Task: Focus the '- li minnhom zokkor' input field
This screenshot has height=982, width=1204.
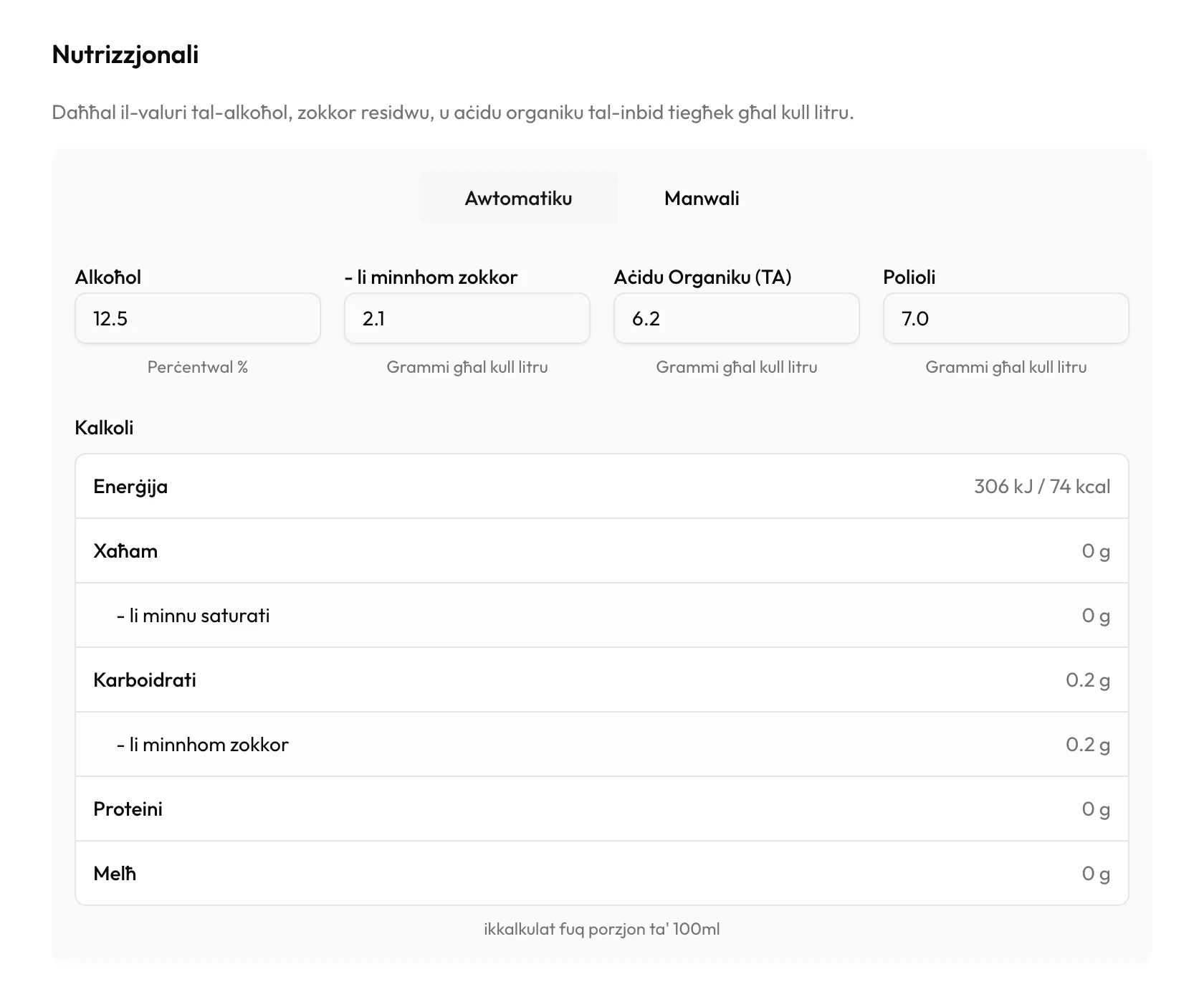Action: 467,318
